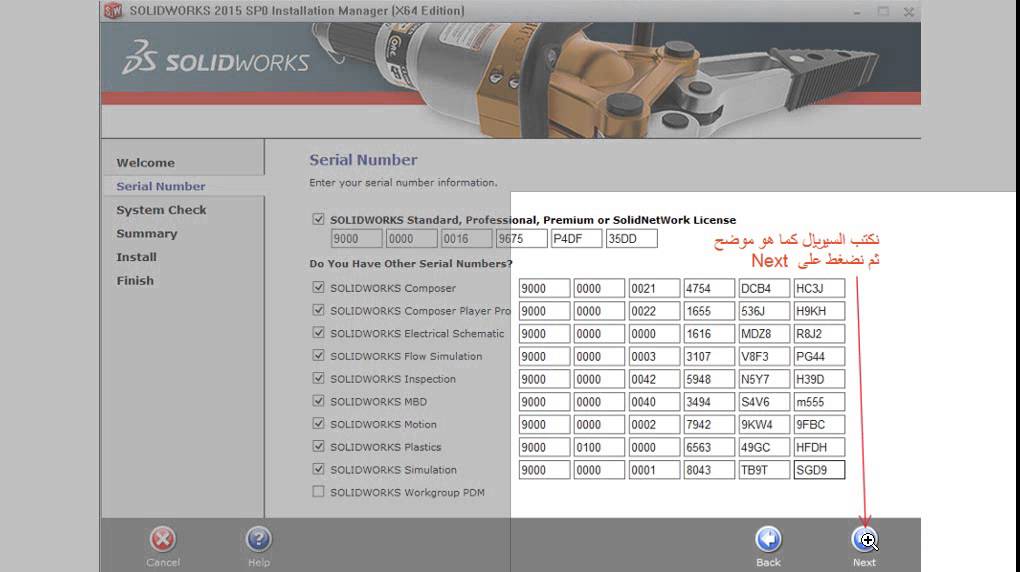Toggle SOLIDWORKS Composer checkbox

(x=318, y=287)
